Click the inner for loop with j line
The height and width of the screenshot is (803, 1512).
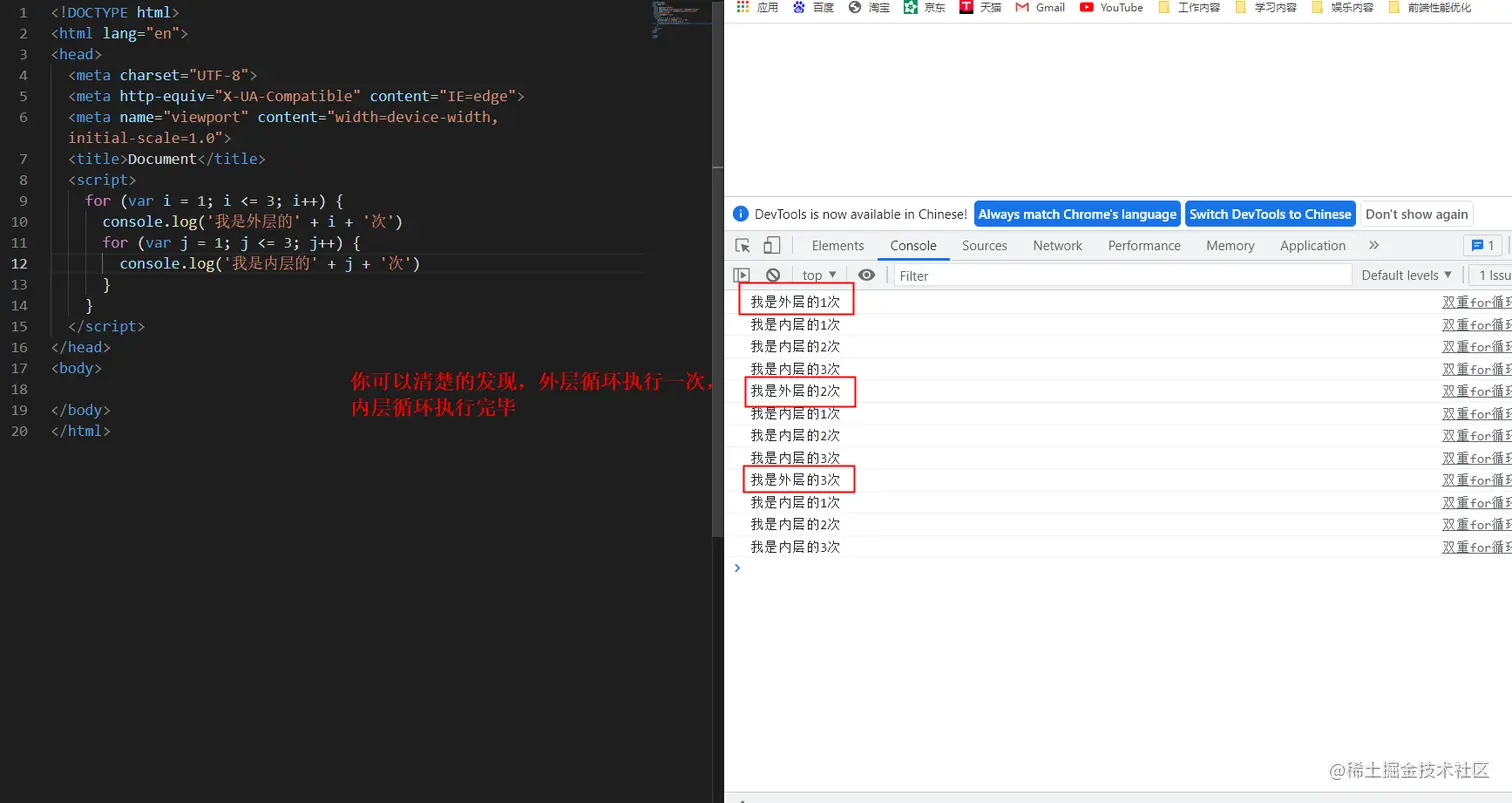pos(231,243)
